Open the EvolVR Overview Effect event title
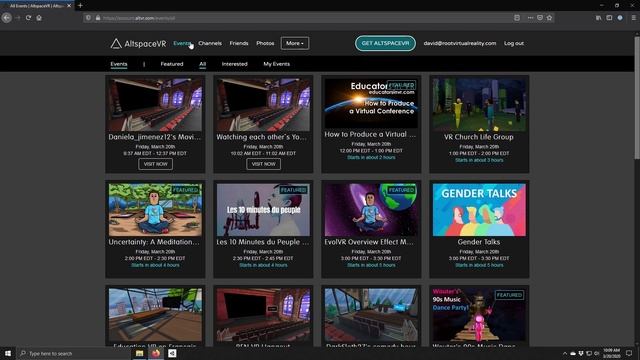The height and width of the screenshot is (360, 640). click(x=369, y=242)
